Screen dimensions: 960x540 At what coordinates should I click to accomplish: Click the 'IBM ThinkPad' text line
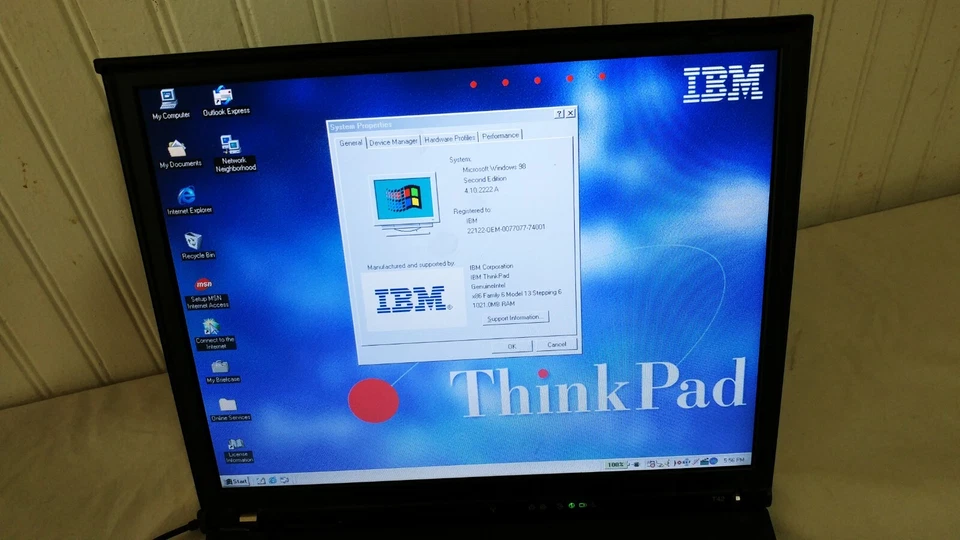pos(490,276)
